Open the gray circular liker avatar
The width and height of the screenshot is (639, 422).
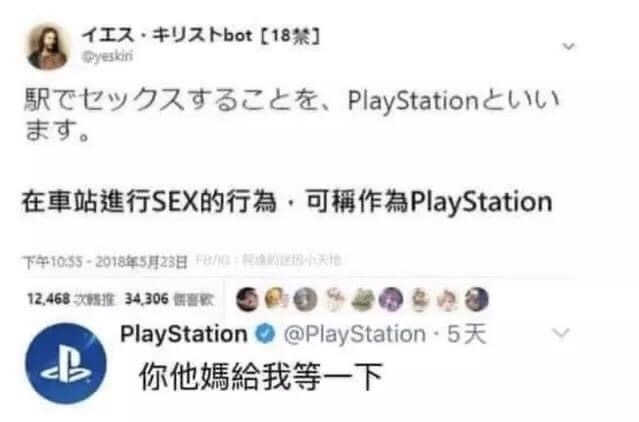click(x=306, y=300)
